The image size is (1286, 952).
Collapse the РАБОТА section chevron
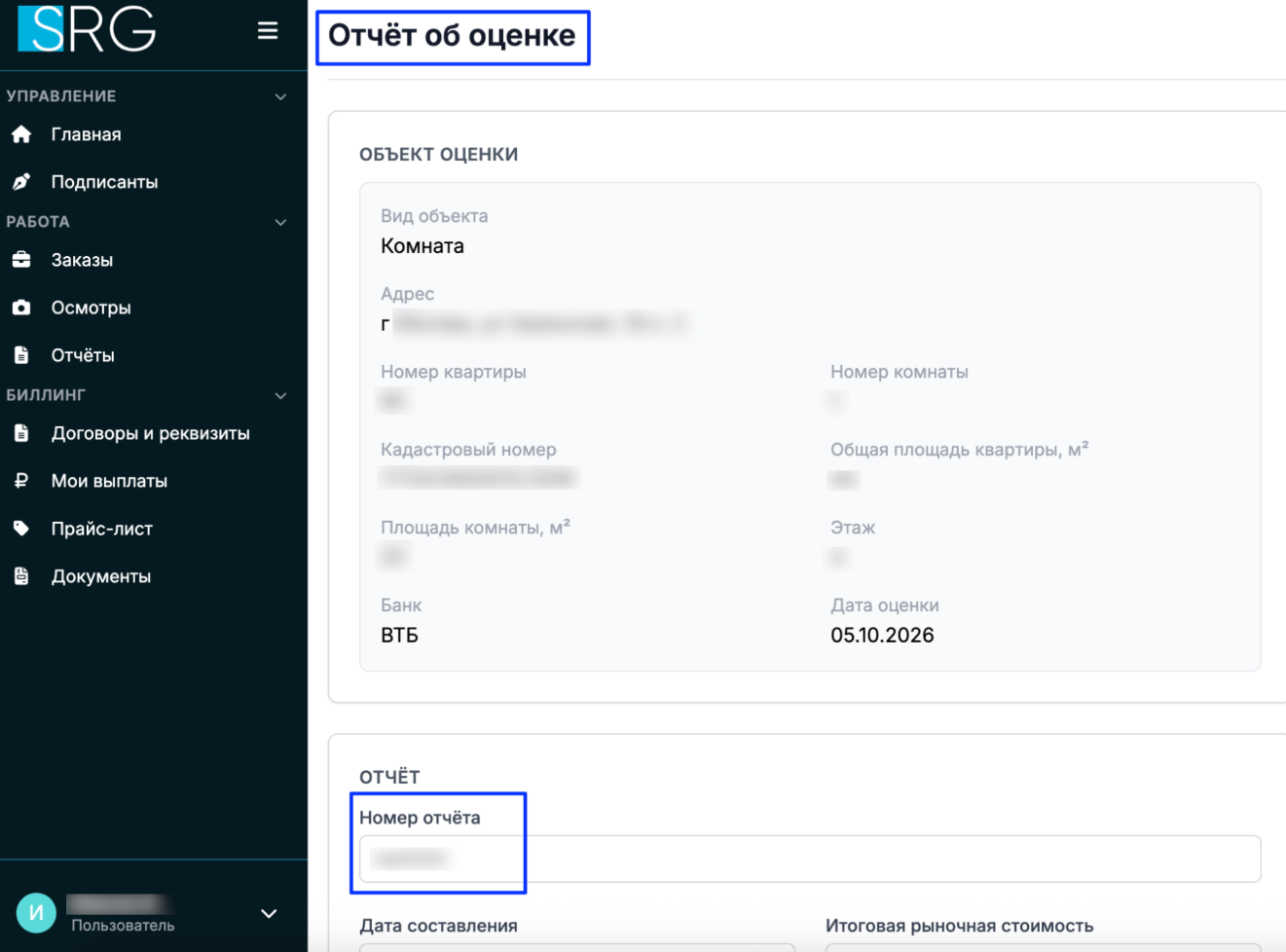pyautogui.click(x=280, y=222)
